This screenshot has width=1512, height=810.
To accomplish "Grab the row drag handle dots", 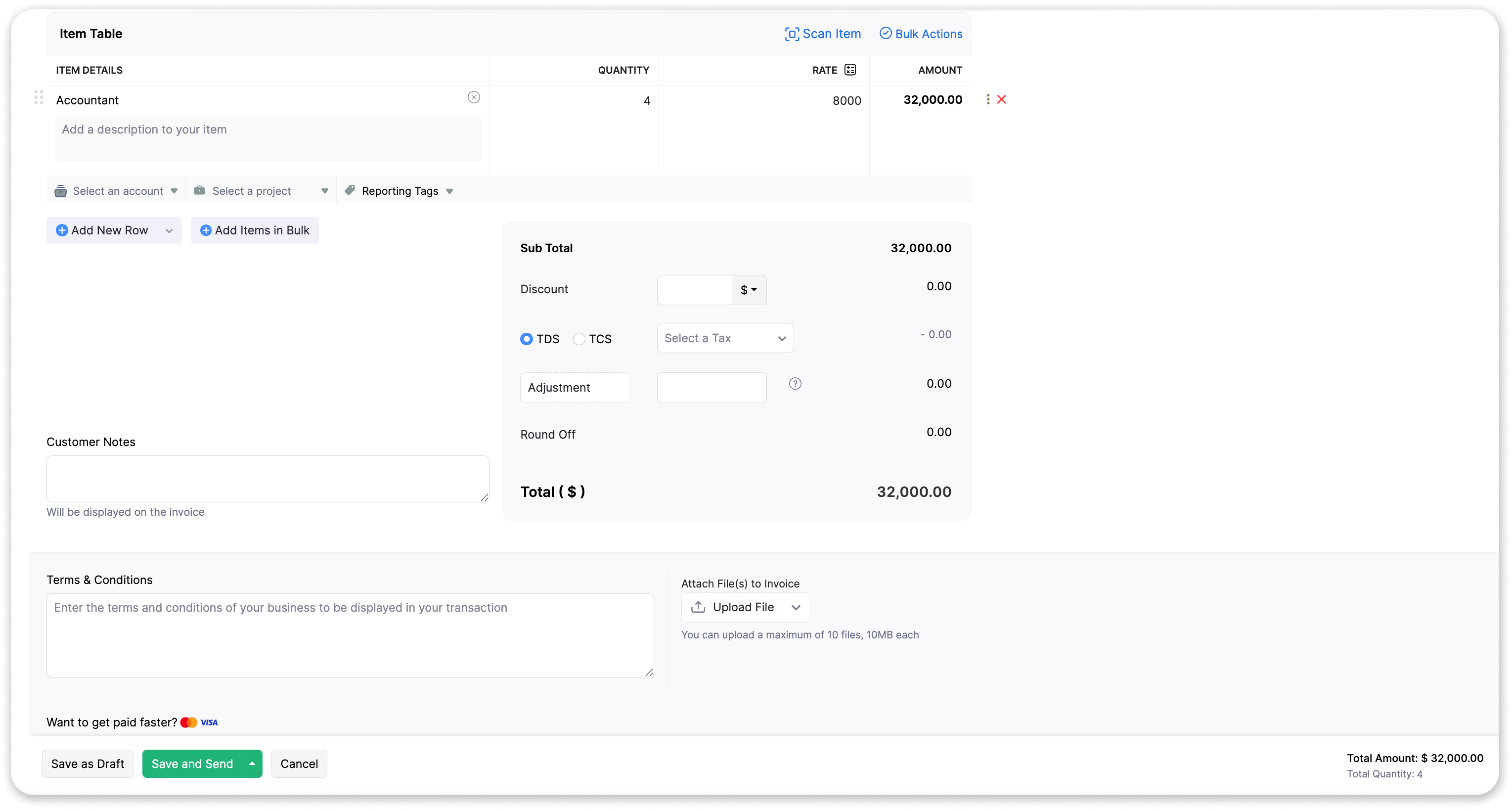I will (39, 97).
